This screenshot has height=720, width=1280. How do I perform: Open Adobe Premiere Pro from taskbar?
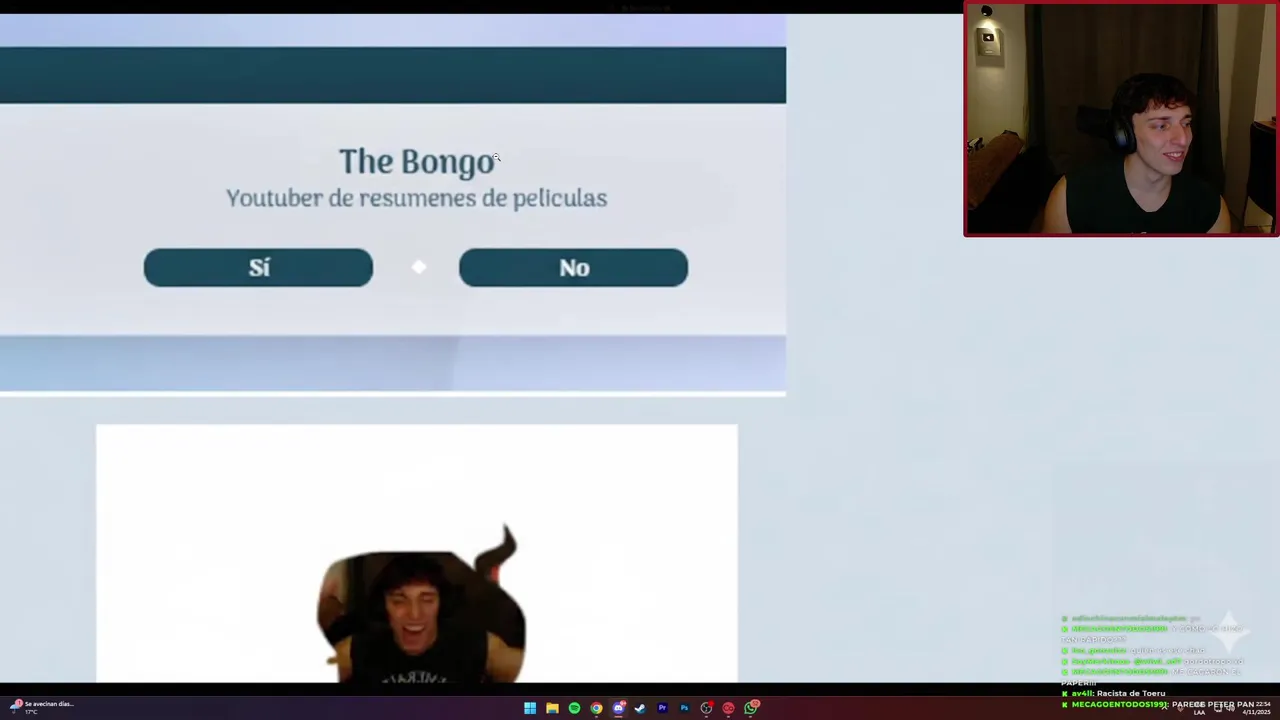[x=662, y=708]
